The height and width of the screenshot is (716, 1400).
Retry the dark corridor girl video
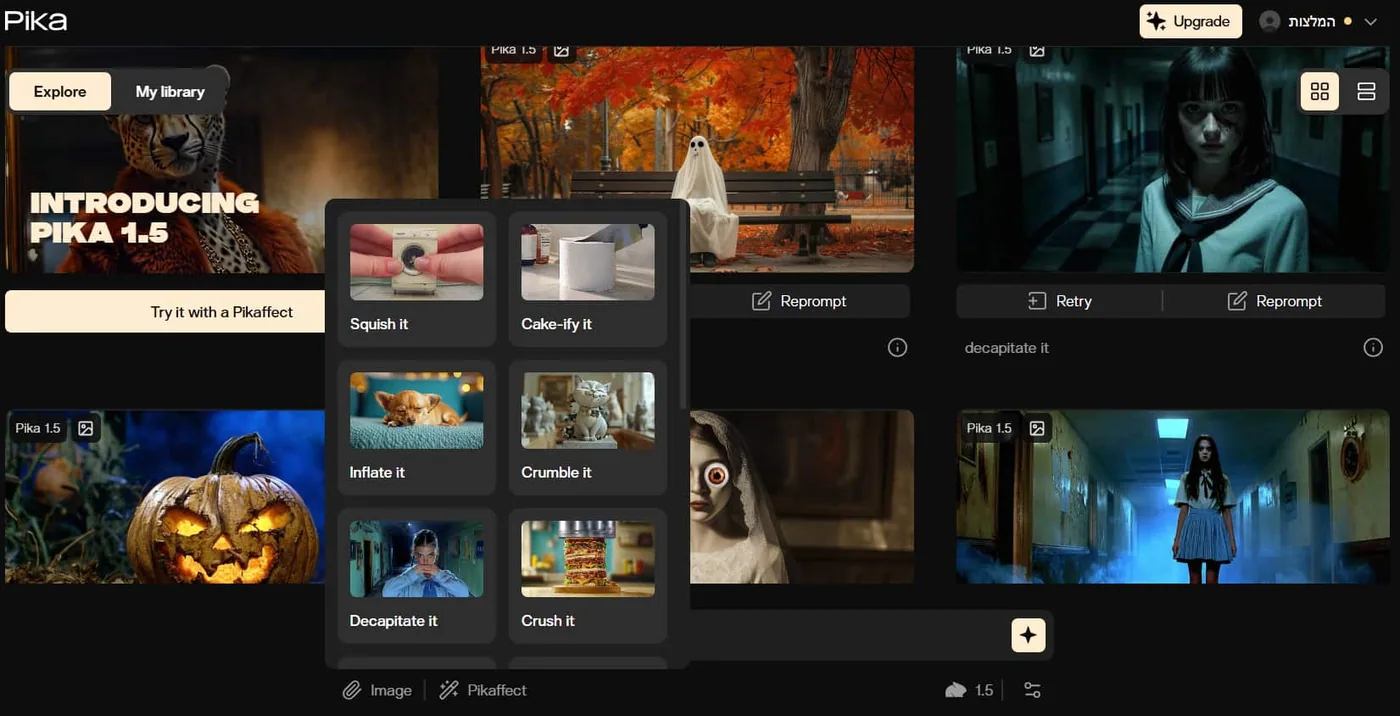[x=1059, y=301]
